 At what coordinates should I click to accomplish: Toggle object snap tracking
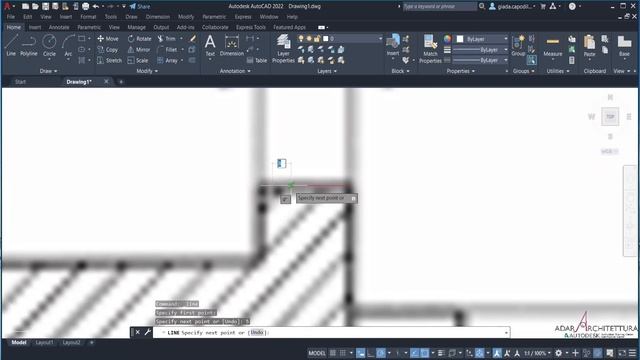[414, 353]
